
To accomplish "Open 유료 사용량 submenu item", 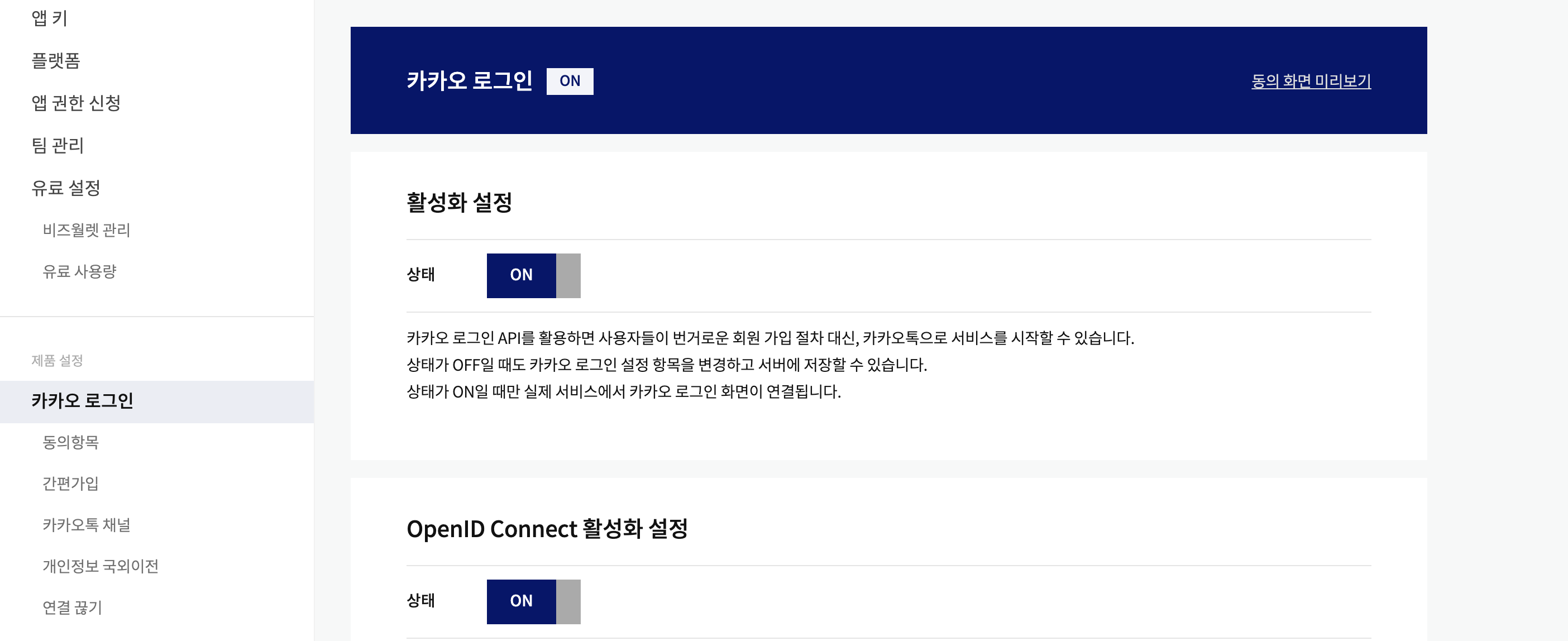I will click(79, 271).
